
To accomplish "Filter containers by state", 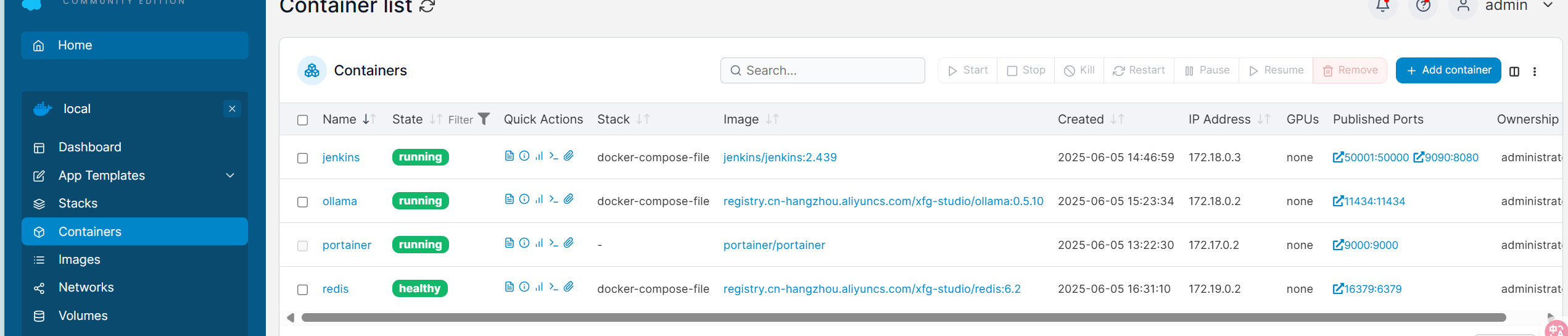I will (x=469, y=119).
